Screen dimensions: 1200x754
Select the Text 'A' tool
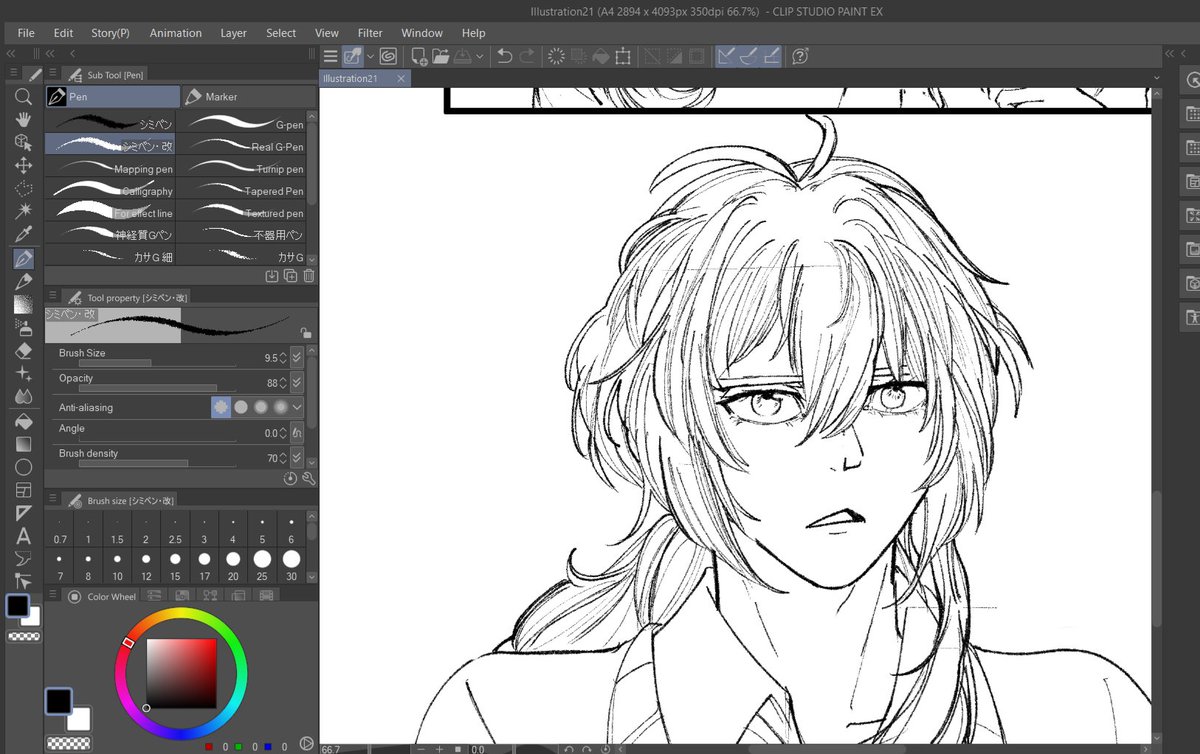pos(24,536)
